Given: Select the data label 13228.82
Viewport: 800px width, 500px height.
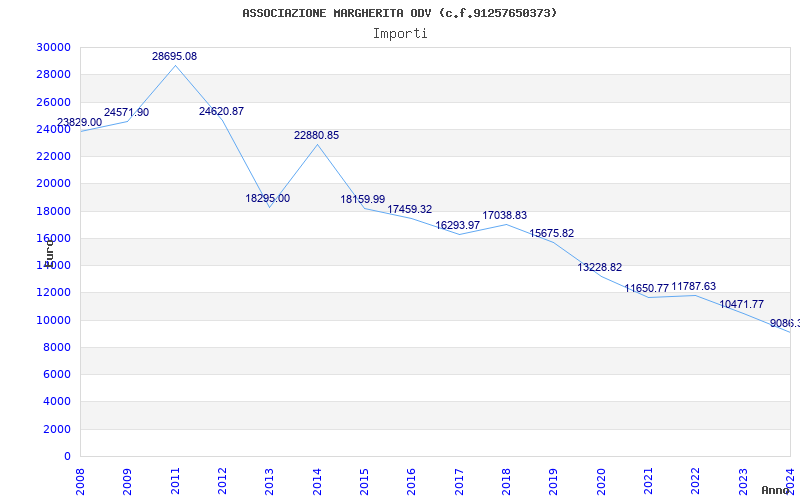Looking at the screenshot, I should click(599, 267).
